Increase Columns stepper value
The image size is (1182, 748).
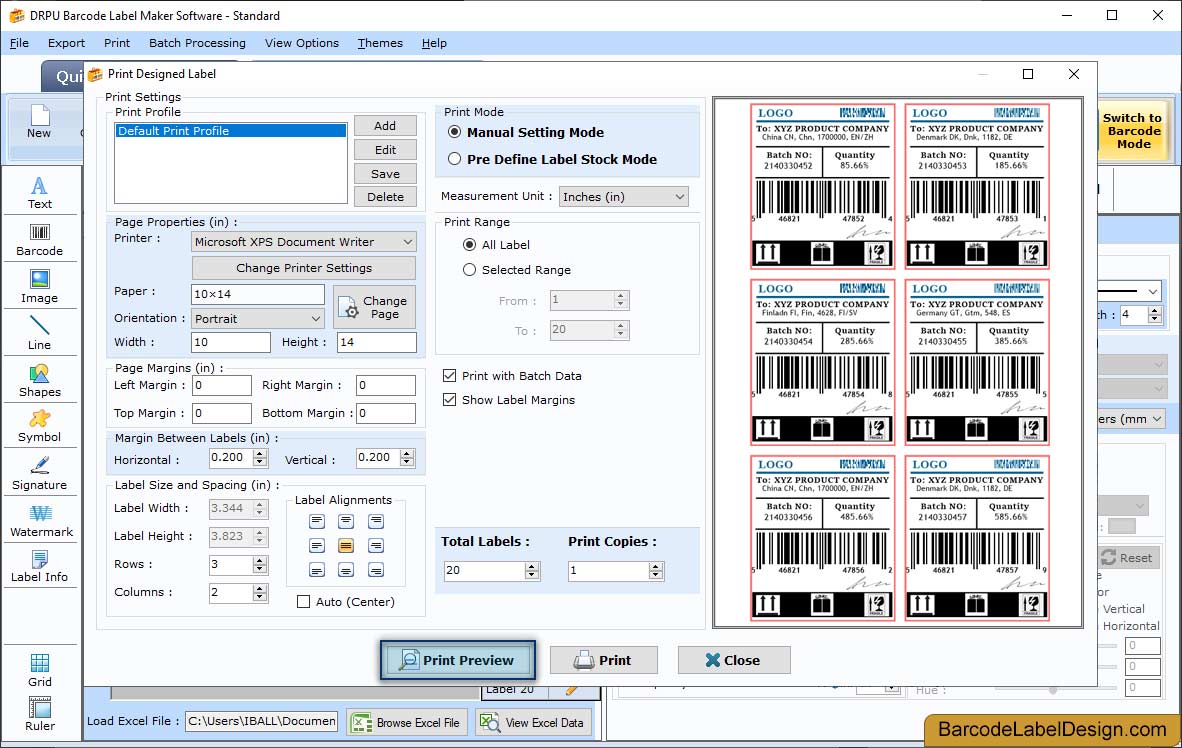click(x=260, y=588)
